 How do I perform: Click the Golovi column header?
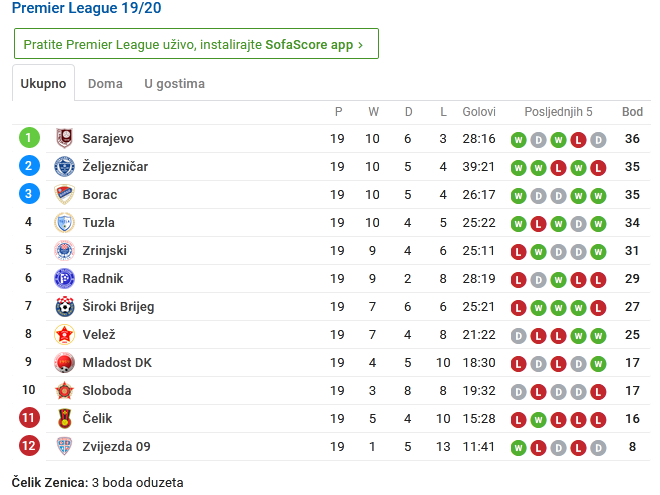coord(479,112)
